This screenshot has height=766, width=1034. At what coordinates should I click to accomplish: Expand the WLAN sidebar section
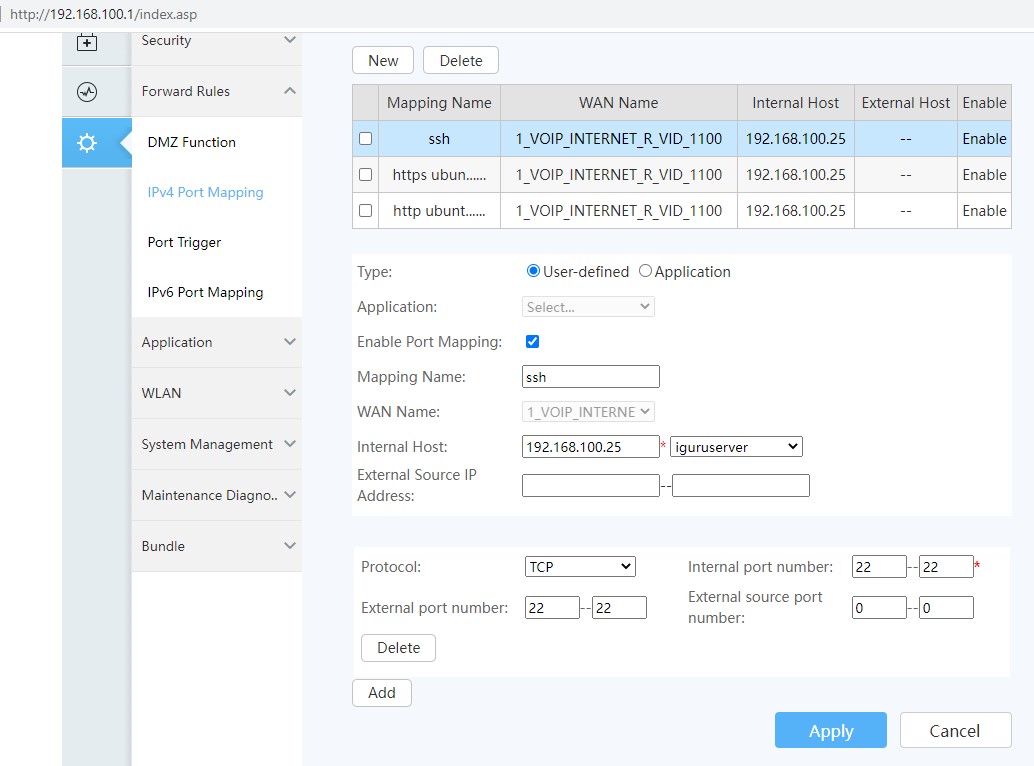coord(217,393)
